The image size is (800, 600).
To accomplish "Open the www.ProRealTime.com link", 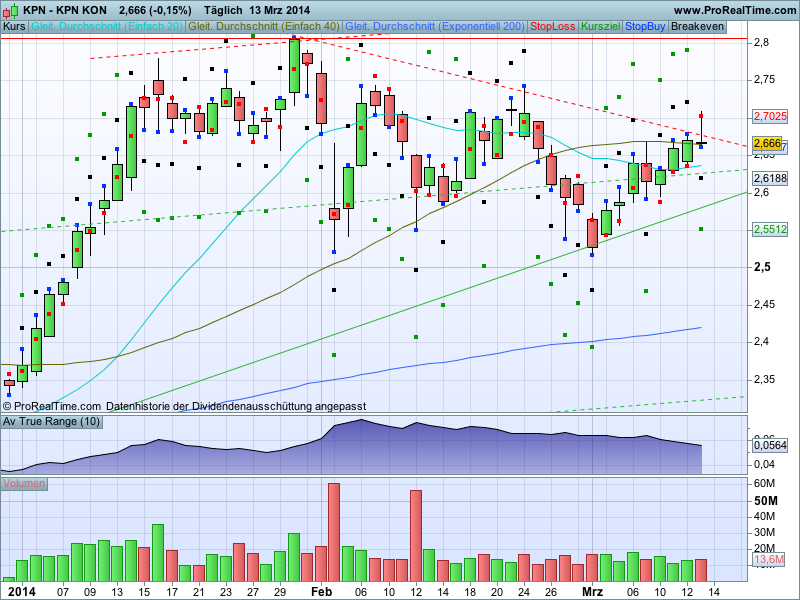I will (735, 10).
